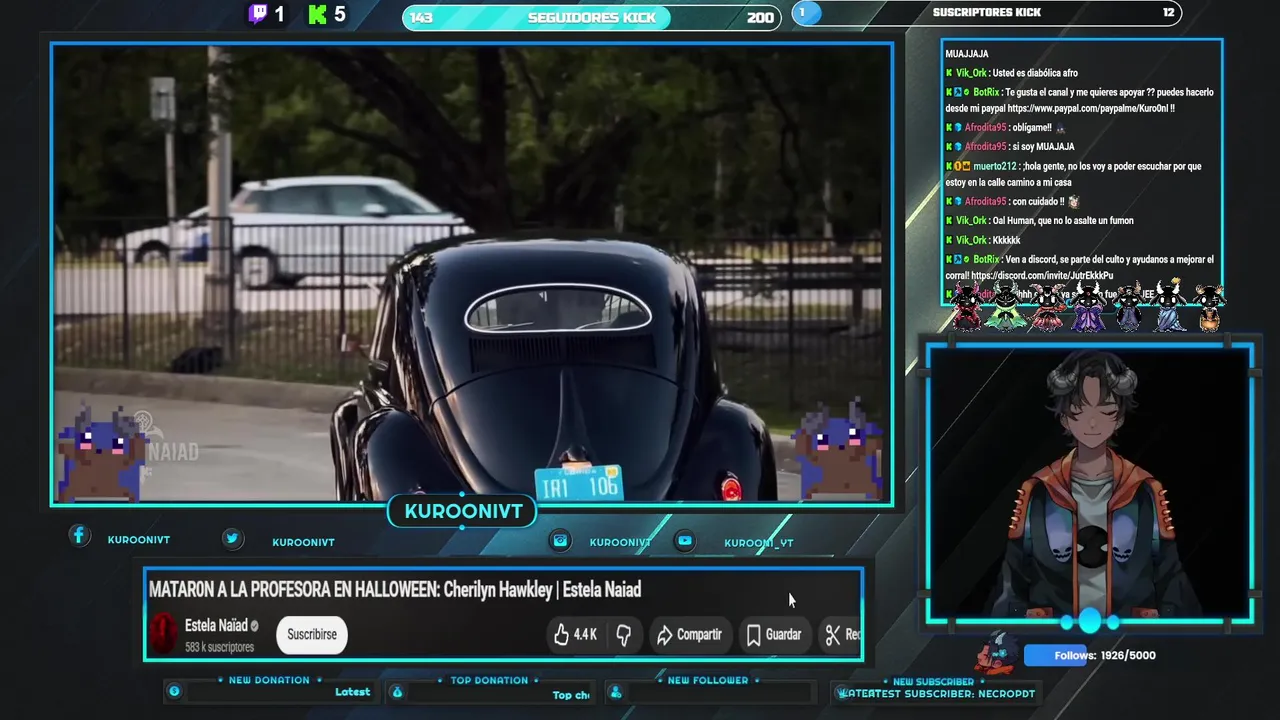The width and height of the screenshot is (1280, 720).
Task: Click the New Subscriber crown icon
Action: (843, 693)
